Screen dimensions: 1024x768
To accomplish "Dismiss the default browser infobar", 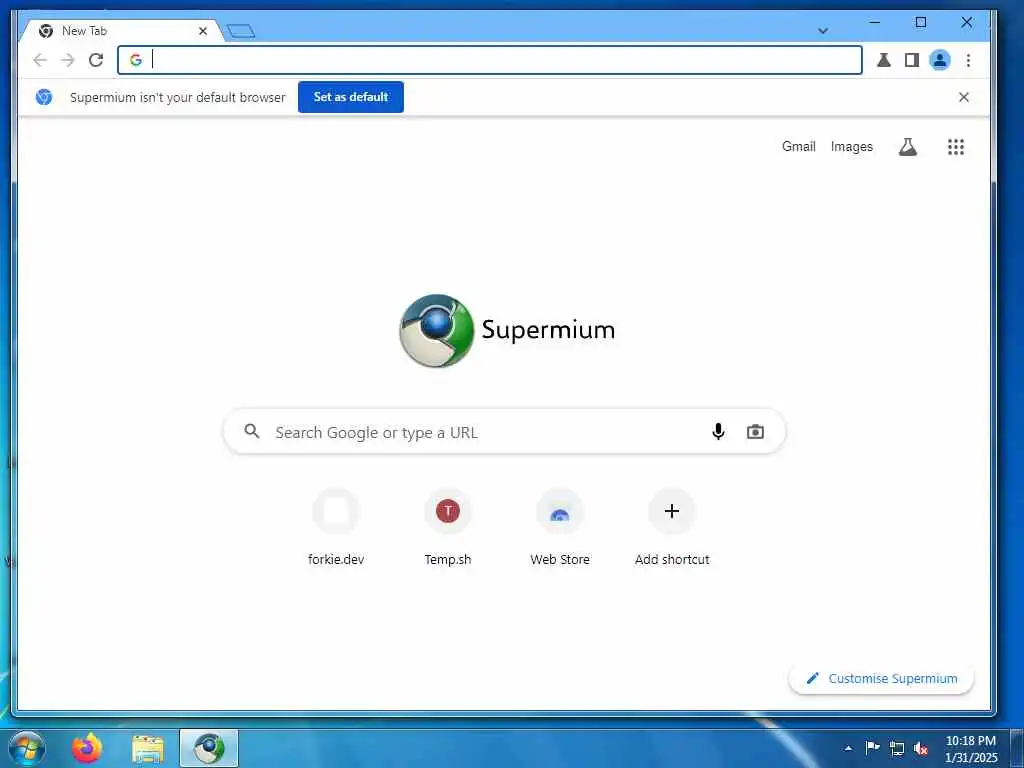I will pyautogui.click(x=963, y=97).
